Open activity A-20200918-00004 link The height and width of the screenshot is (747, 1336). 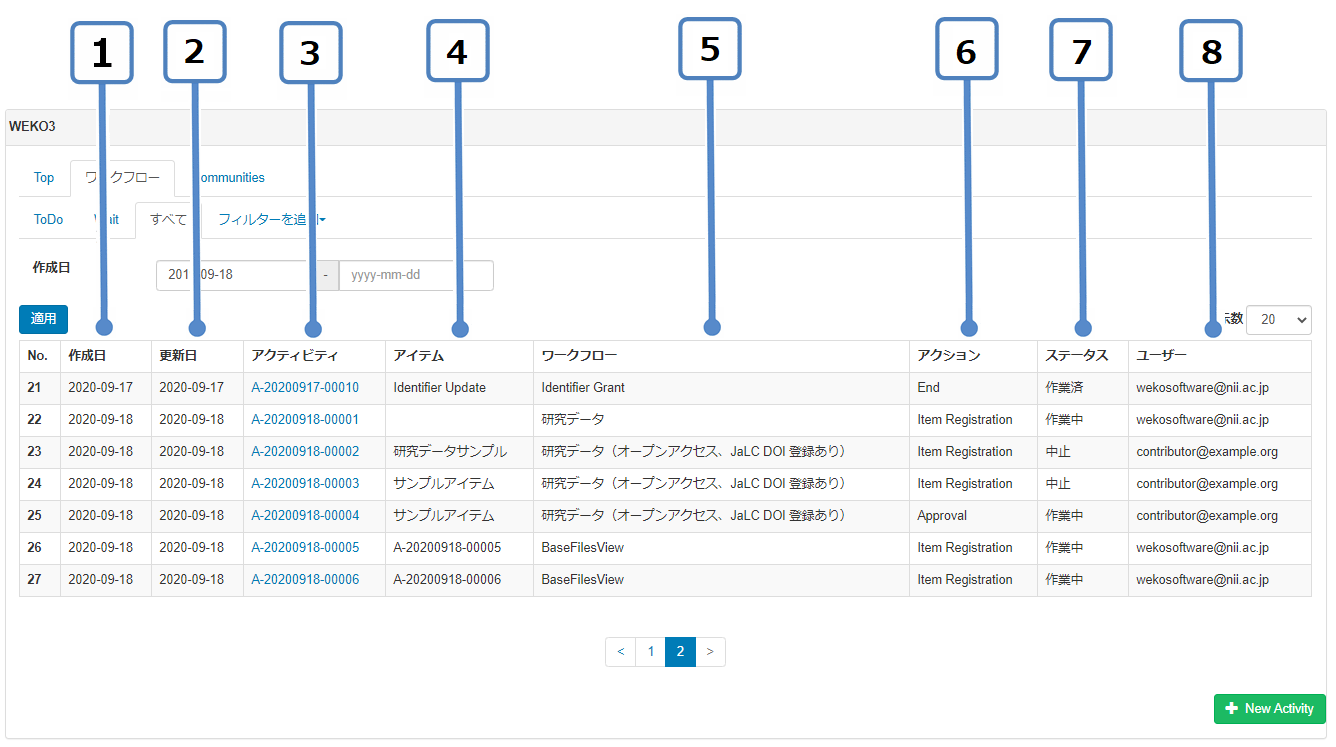coord(305,516)
